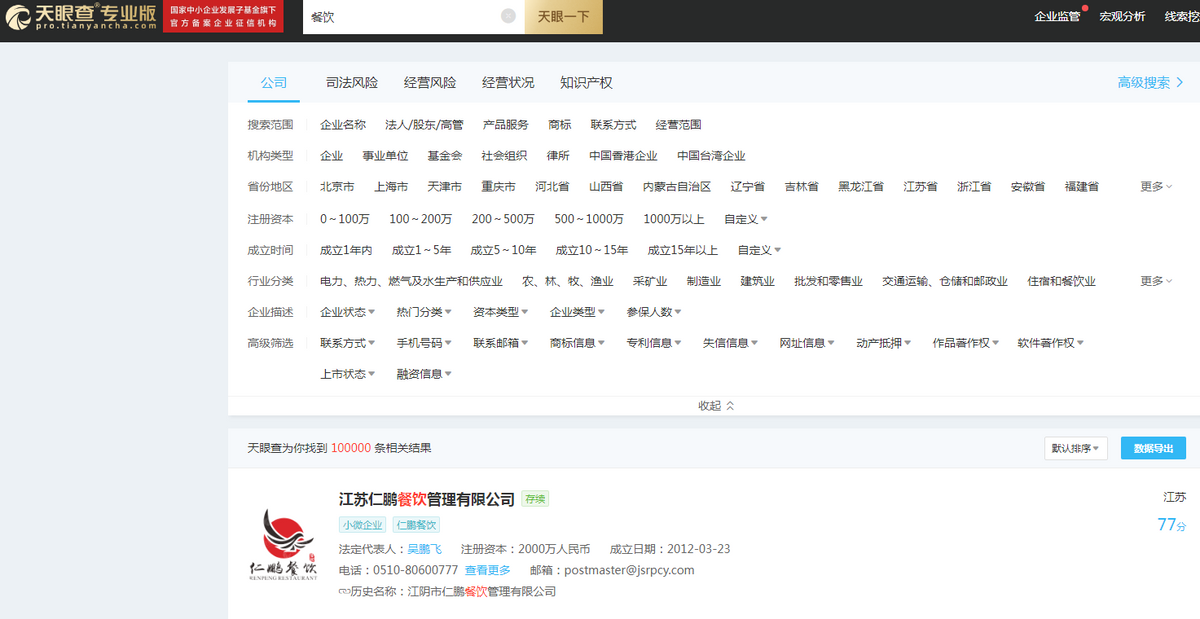Click the 数据导出 export button
This screenshot has height=619, width=1200.
[x=1153, y=449]
